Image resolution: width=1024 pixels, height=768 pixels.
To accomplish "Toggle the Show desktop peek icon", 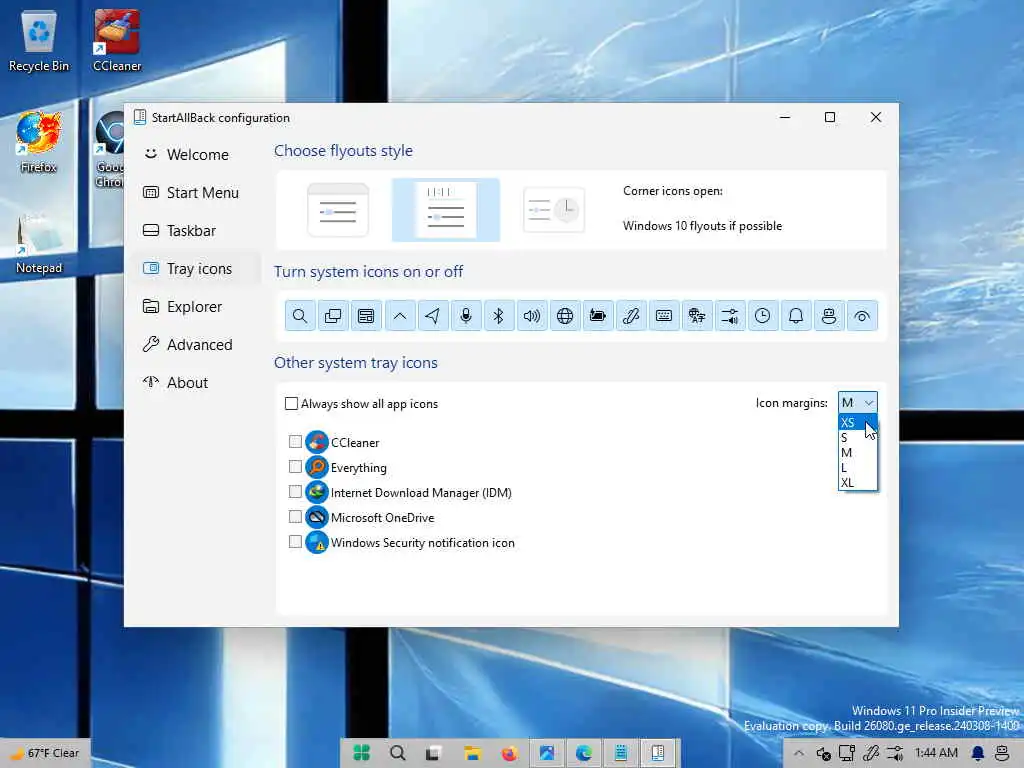I will (862, 316).
